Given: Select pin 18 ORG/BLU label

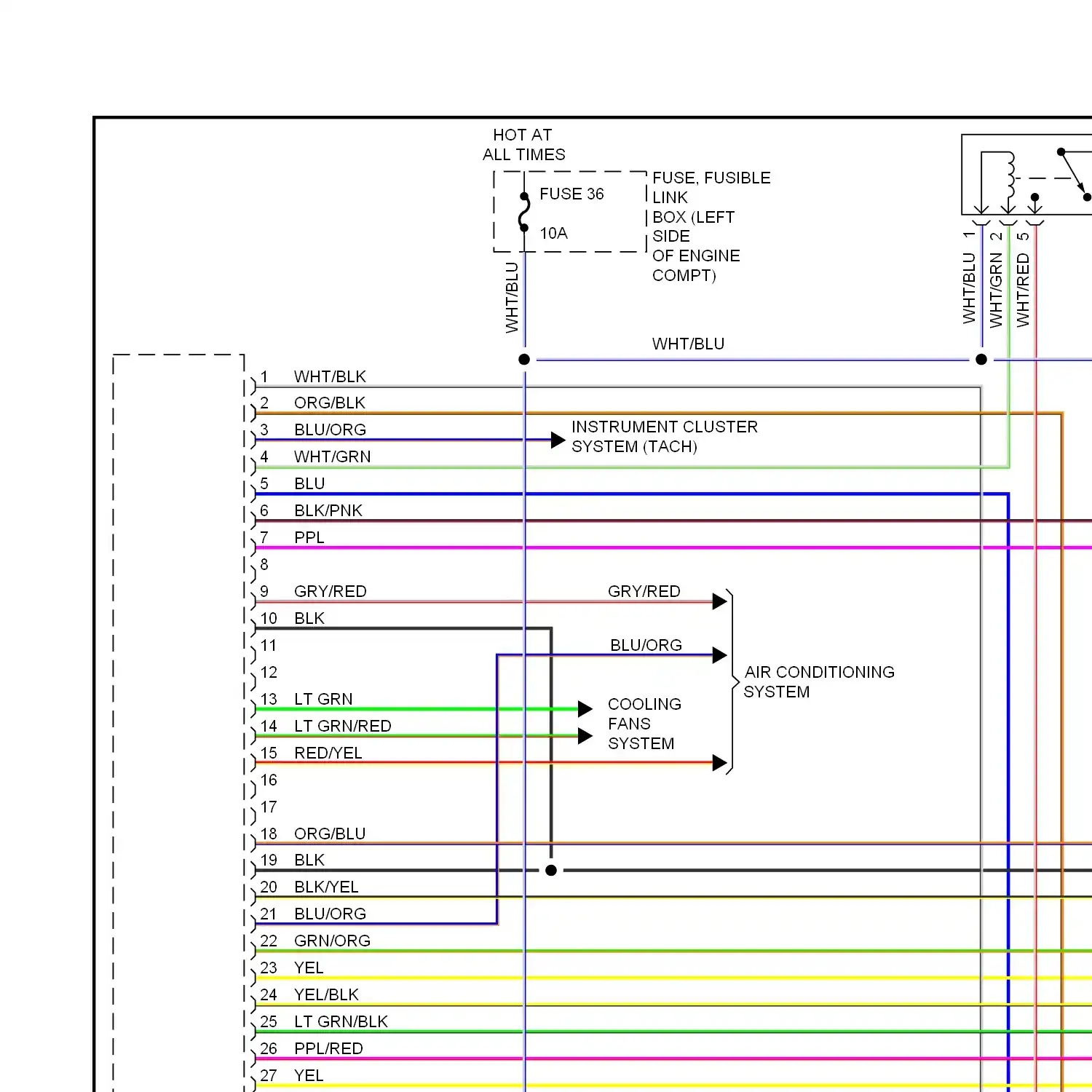Looking at the screenshot, I should (x=330, y=834).
